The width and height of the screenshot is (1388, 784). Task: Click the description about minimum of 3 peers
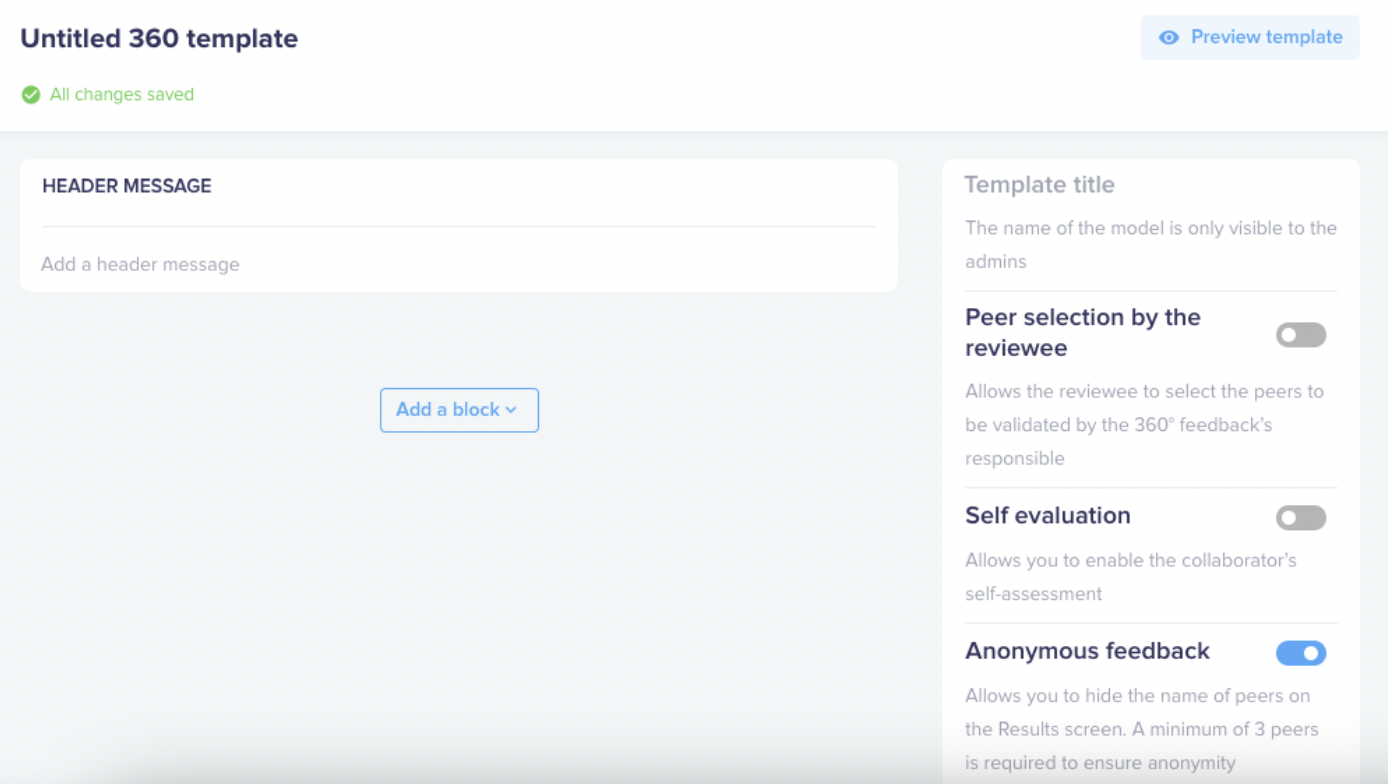tap(1142, 729)
